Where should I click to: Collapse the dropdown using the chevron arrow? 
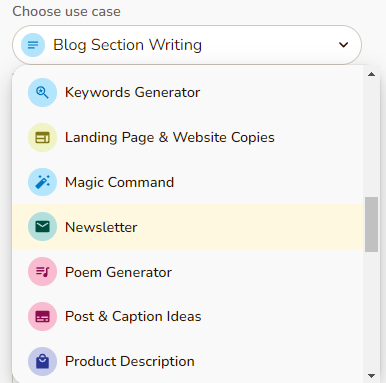click(x=343, y=45)
